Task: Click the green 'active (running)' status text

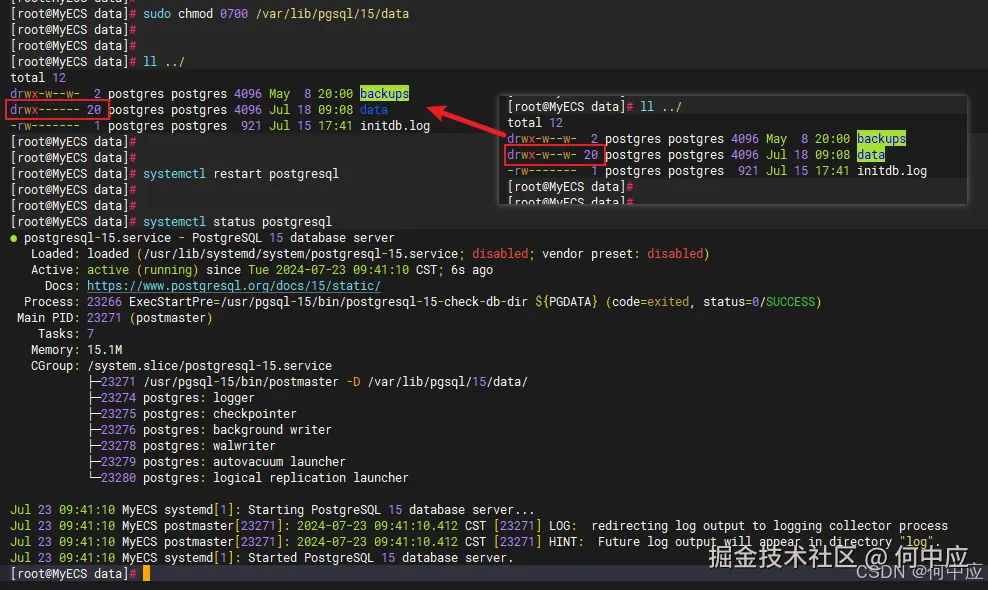Action: [143, 270]
